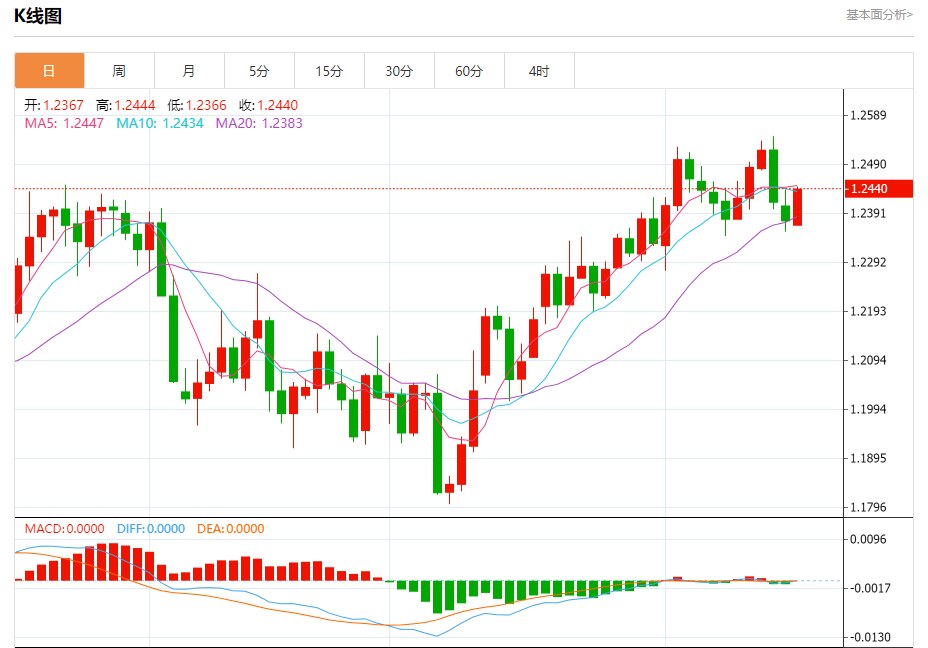
Task: Click the 收: 1.2440 close price
Action: pyautogui.click(x=269, y=105)
